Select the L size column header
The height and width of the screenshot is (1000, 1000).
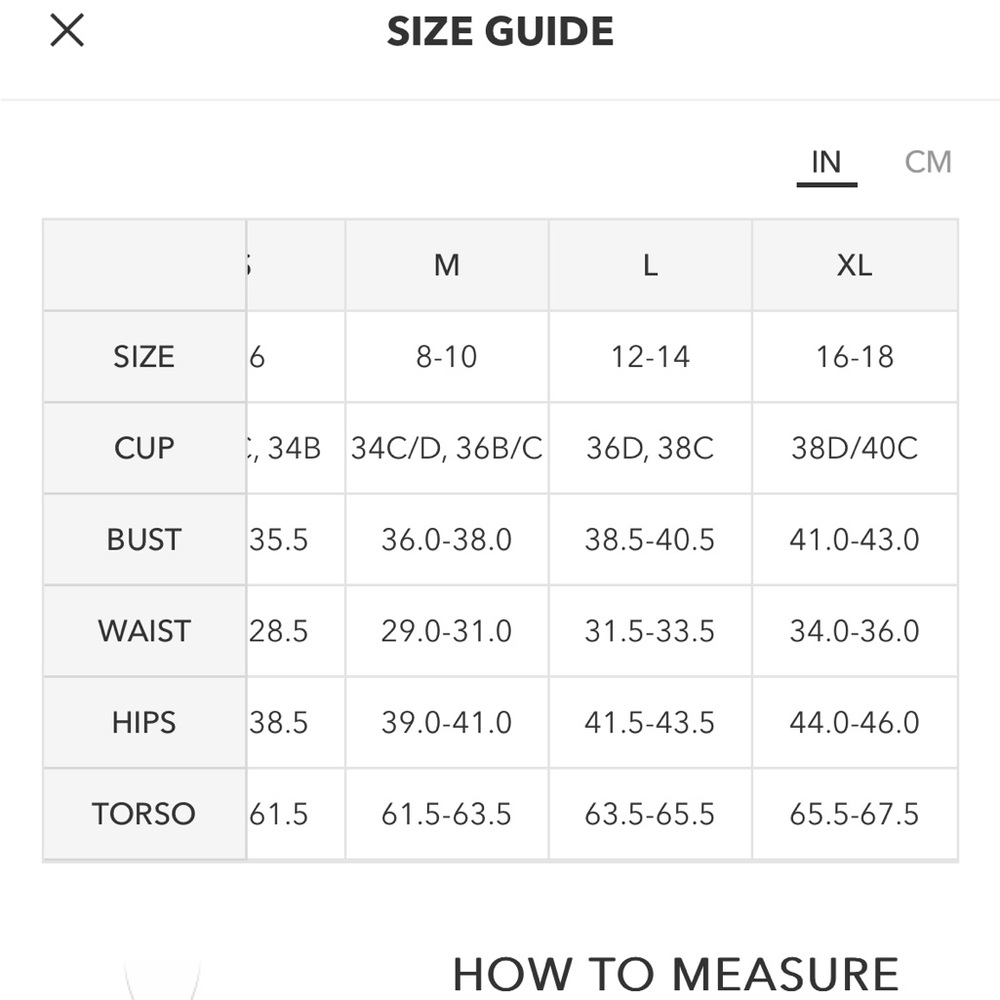coord(651,265)
